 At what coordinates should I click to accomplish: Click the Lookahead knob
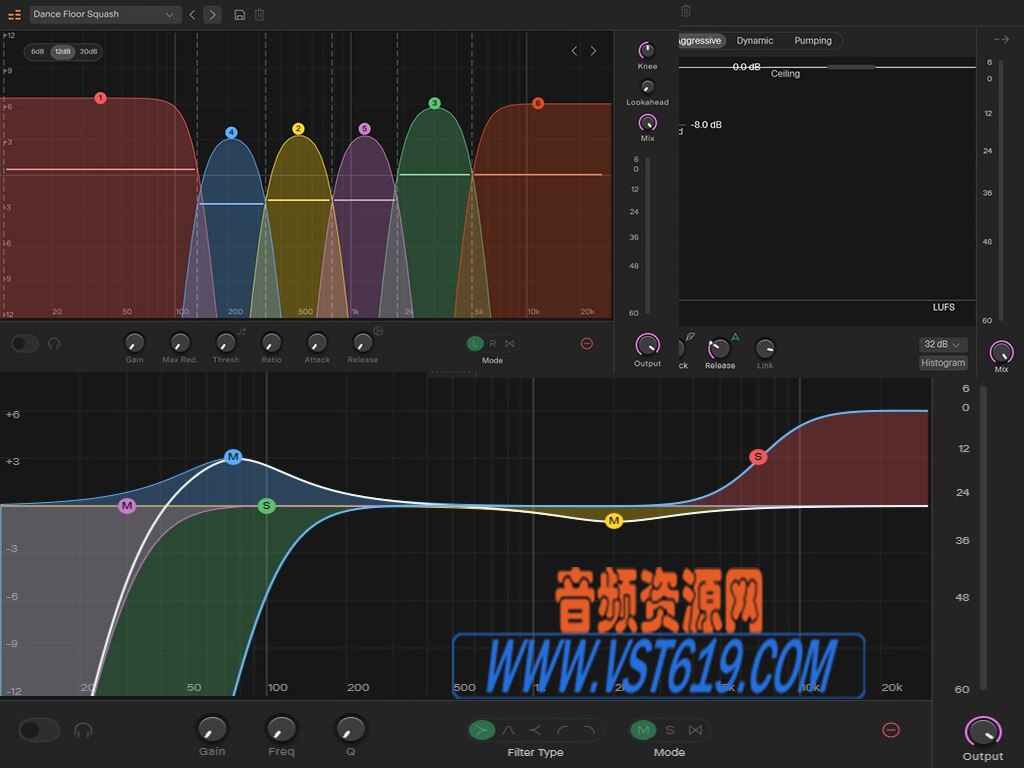click(x=647, y=86)
